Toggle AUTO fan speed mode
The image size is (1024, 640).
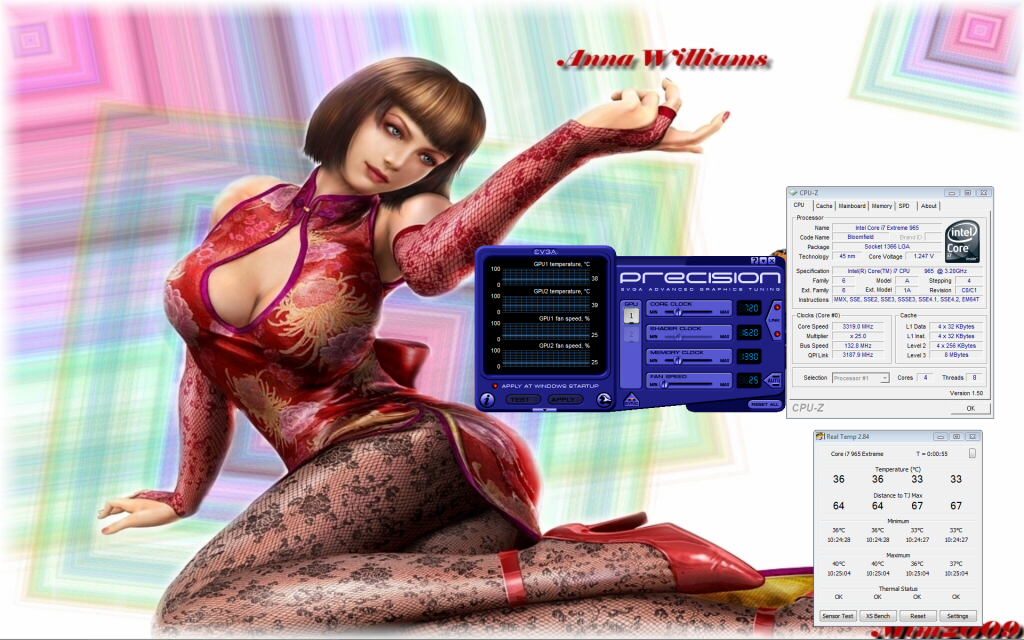[774, 380]
